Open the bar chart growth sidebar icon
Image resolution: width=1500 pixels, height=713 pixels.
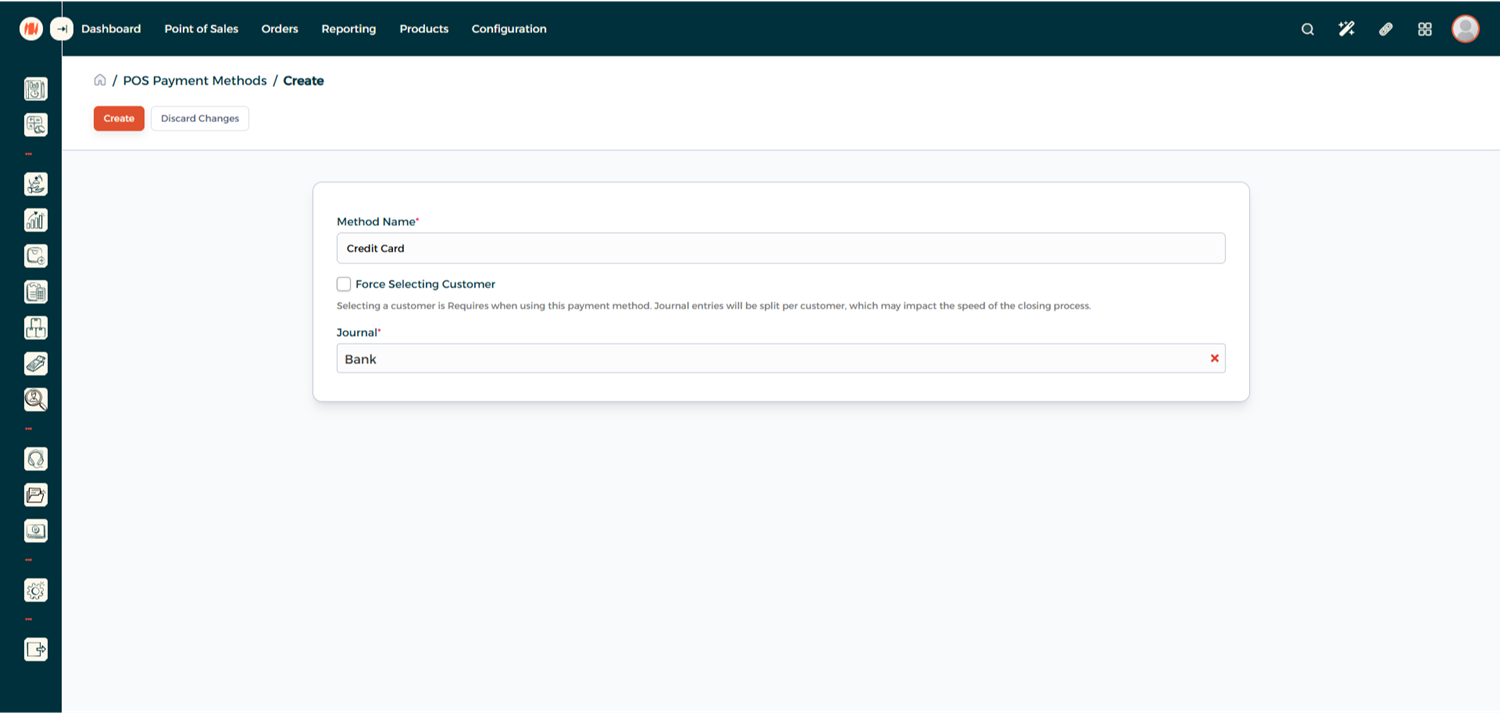35,220
